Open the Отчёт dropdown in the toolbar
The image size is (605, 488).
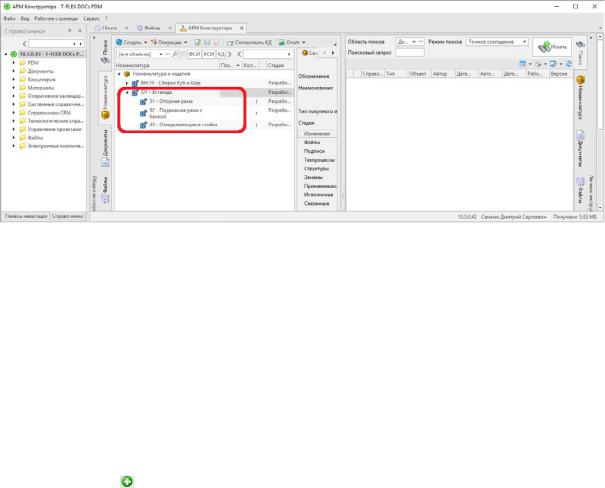pyautogui.click(x=292, y=42)
